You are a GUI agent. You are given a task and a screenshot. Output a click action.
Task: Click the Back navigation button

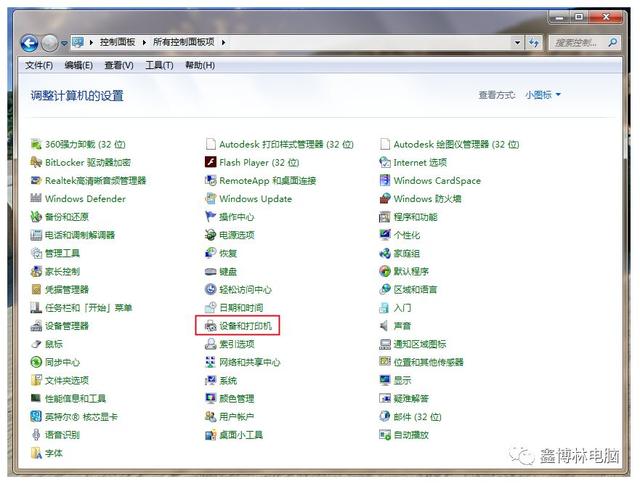(29, 43)
